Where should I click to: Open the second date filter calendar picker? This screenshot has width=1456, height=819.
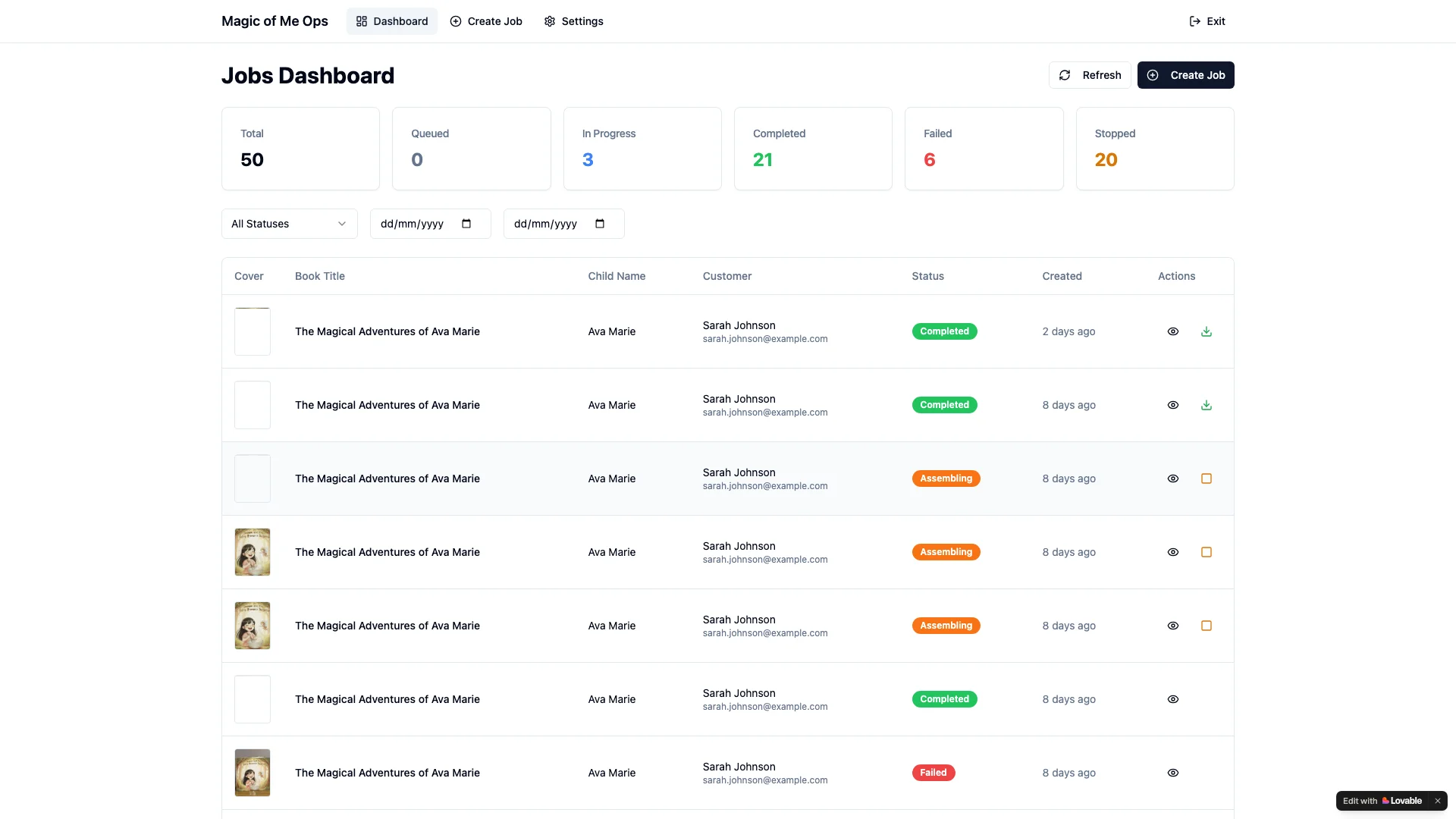600,224
